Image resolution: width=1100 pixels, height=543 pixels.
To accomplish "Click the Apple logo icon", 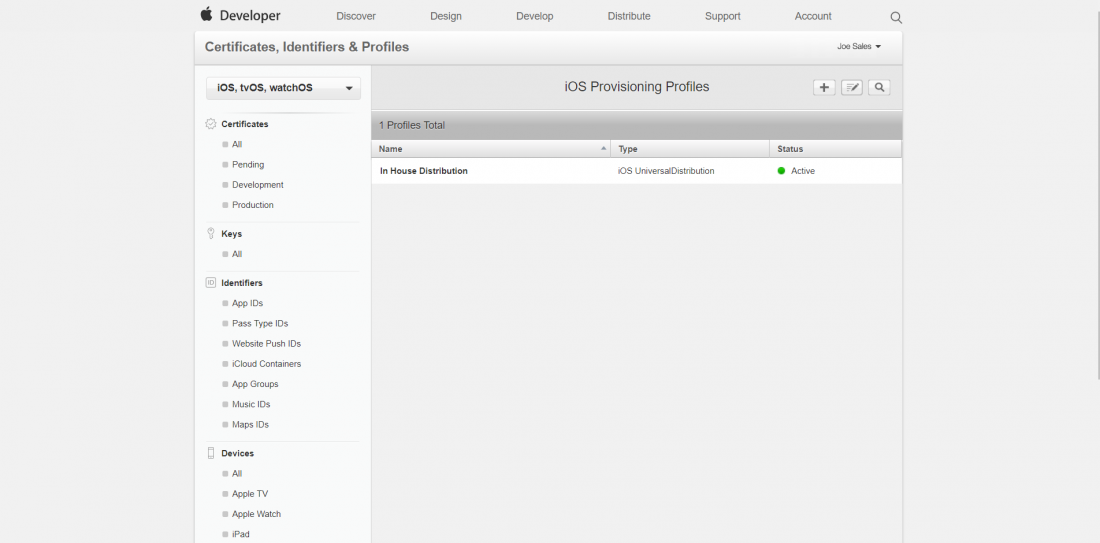I will coord(206,14).
